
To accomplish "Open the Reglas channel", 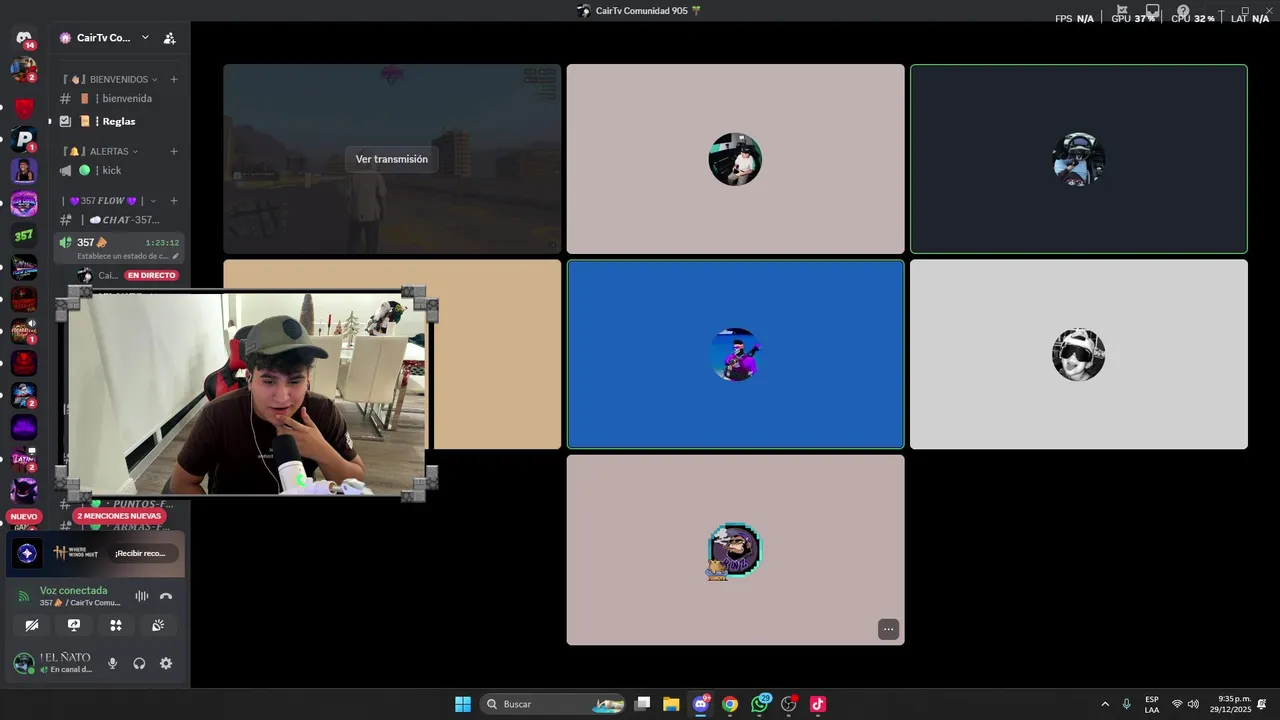I will [x=118, y=121].
